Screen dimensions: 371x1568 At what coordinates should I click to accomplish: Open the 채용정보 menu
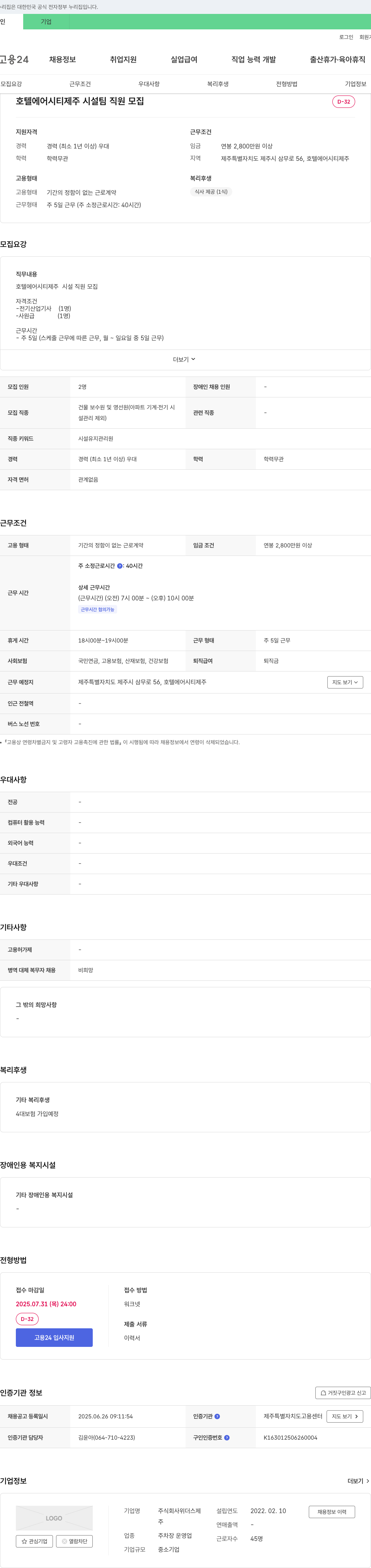[x=63, y=60]
